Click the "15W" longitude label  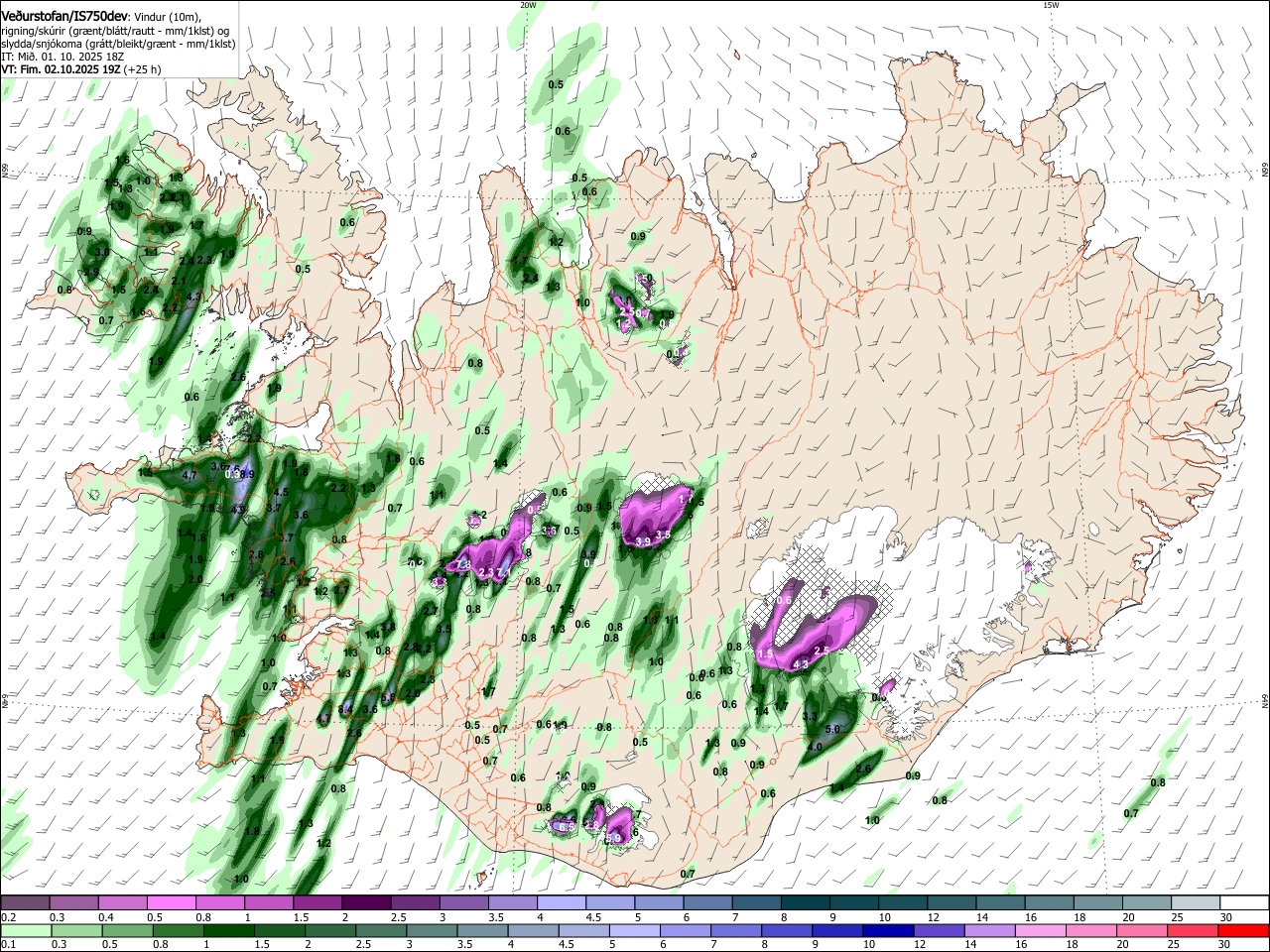pyautogui.click(x=1050, y=4)
